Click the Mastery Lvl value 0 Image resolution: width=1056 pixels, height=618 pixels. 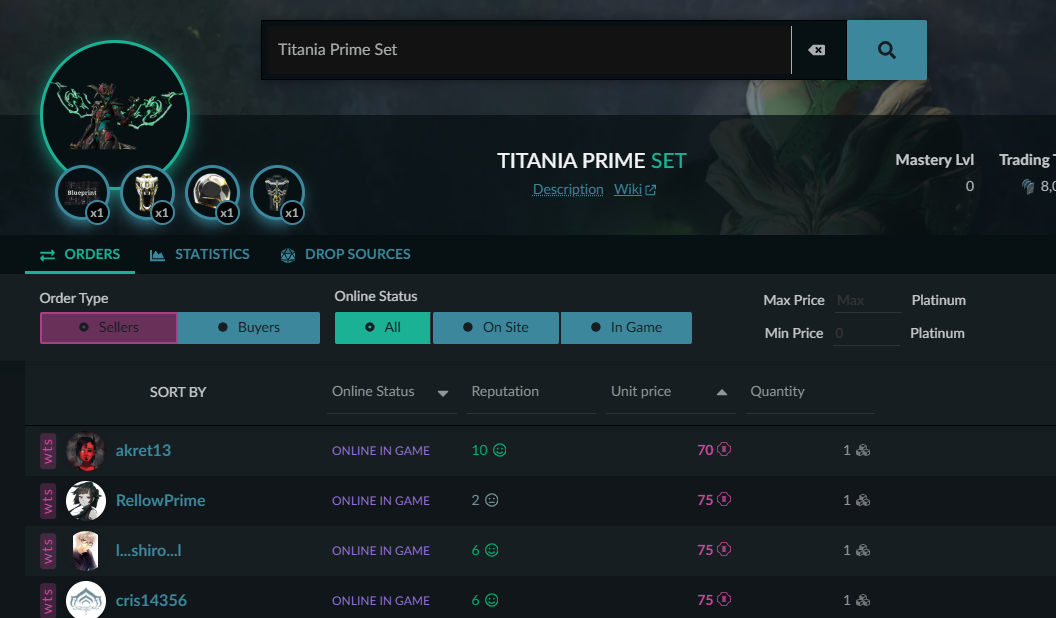point(970,186)
